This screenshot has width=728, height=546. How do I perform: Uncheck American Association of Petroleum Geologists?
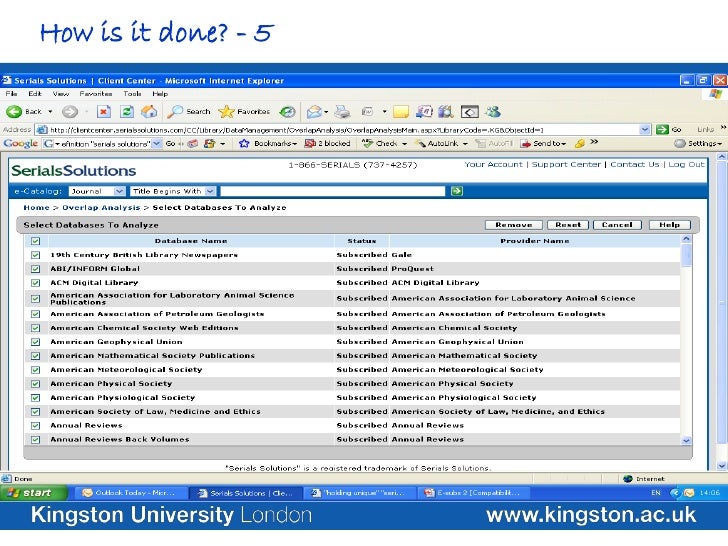36,314
